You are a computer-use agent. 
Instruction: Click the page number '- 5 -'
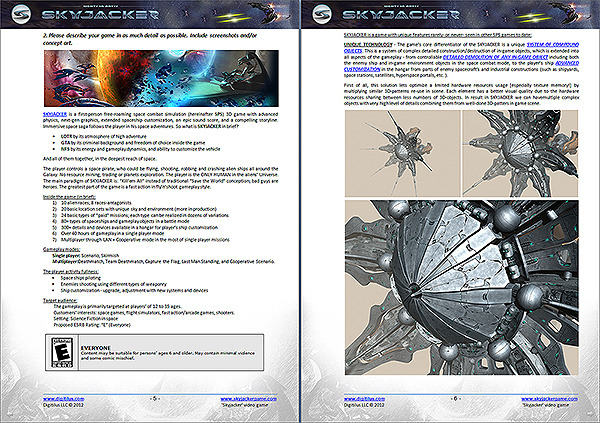pyautogui.click(x=155, y=399)
